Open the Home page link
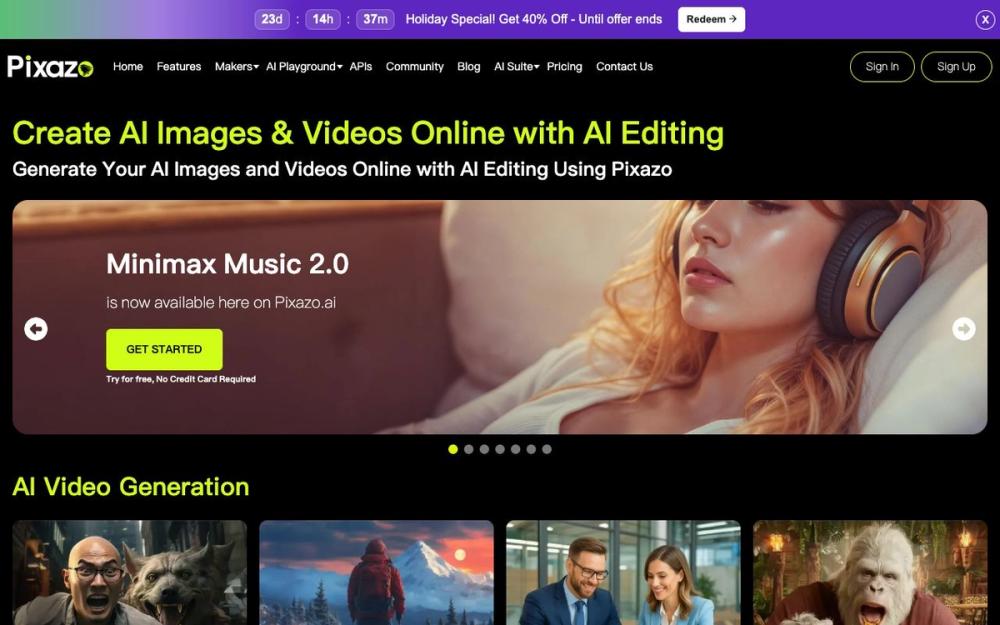This screenshot has width=1000, height=625. [x=128, y=66]
